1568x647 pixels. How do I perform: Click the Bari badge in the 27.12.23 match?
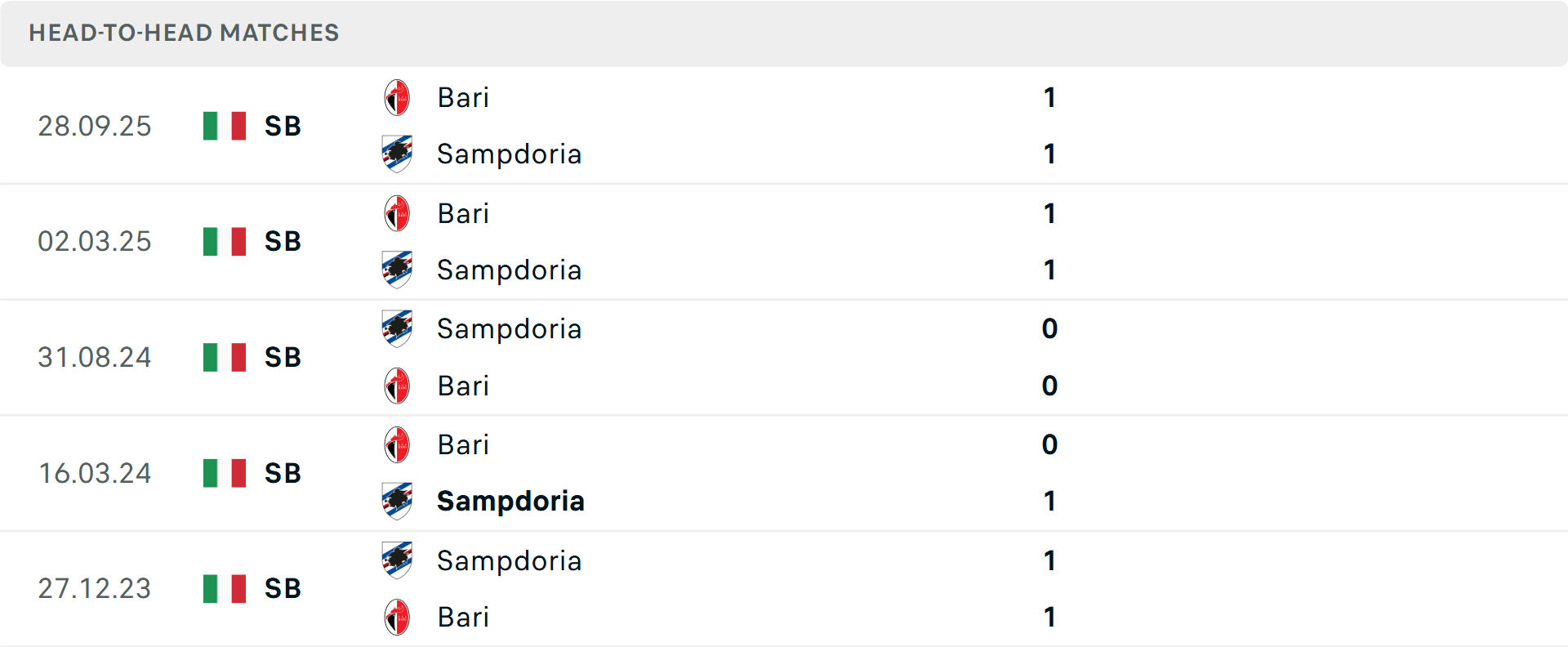397,618
